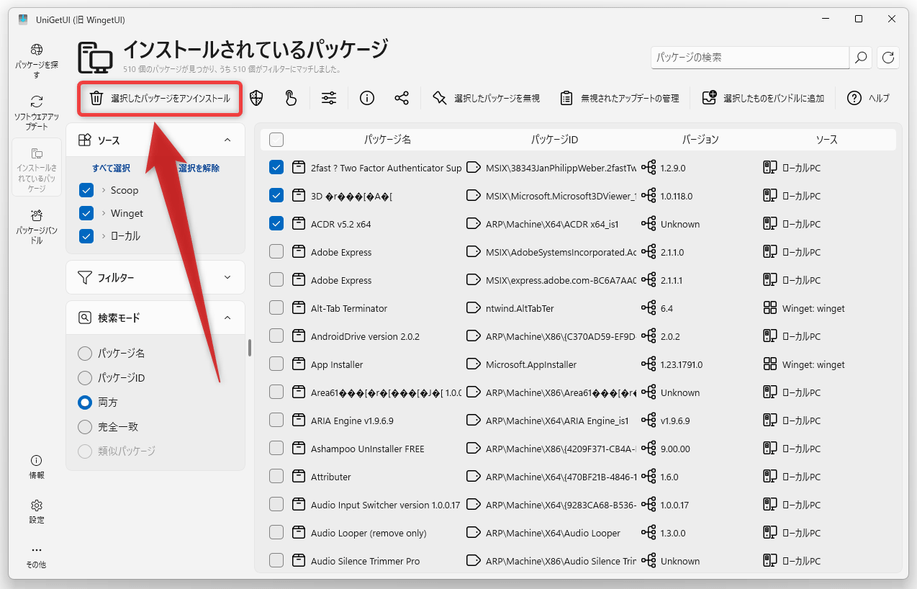Screen dimensions: 917x589
Task: Select the Audio Silence Trimmer Pro row text
Action: [x=365, y=561]
